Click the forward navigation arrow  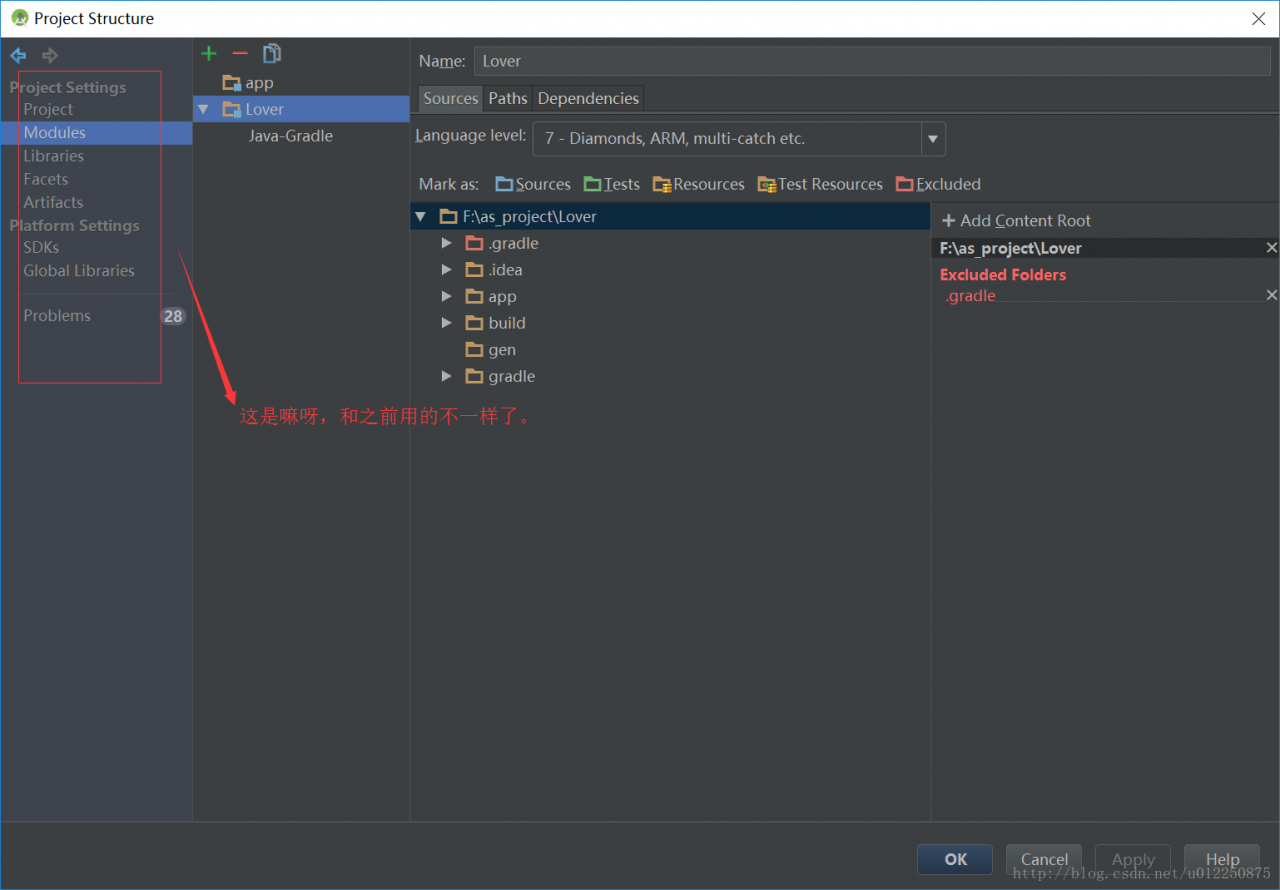coord(50,56)
